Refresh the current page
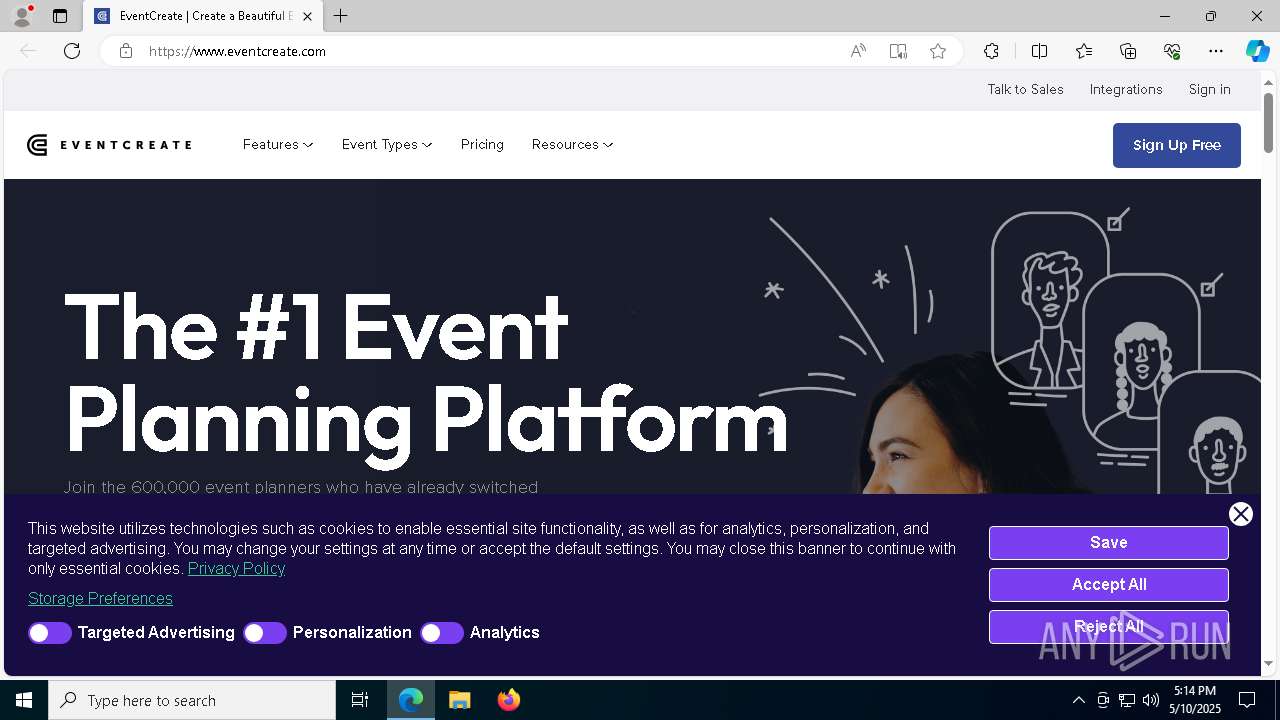1280x720 pixels. [72, 51]
